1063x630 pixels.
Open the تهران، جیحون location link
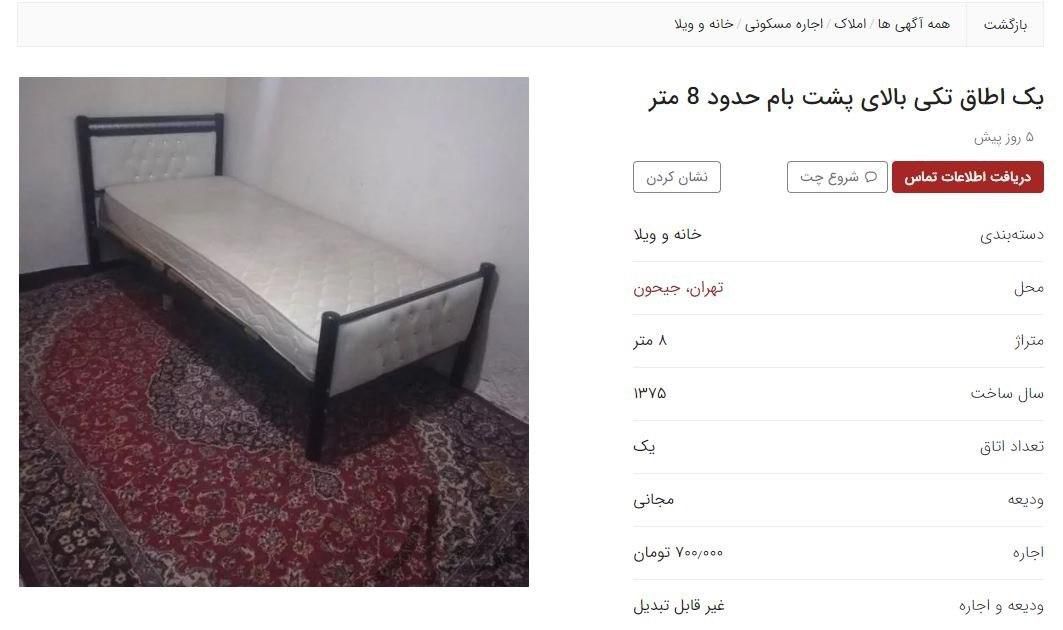(x=679, y=288)
